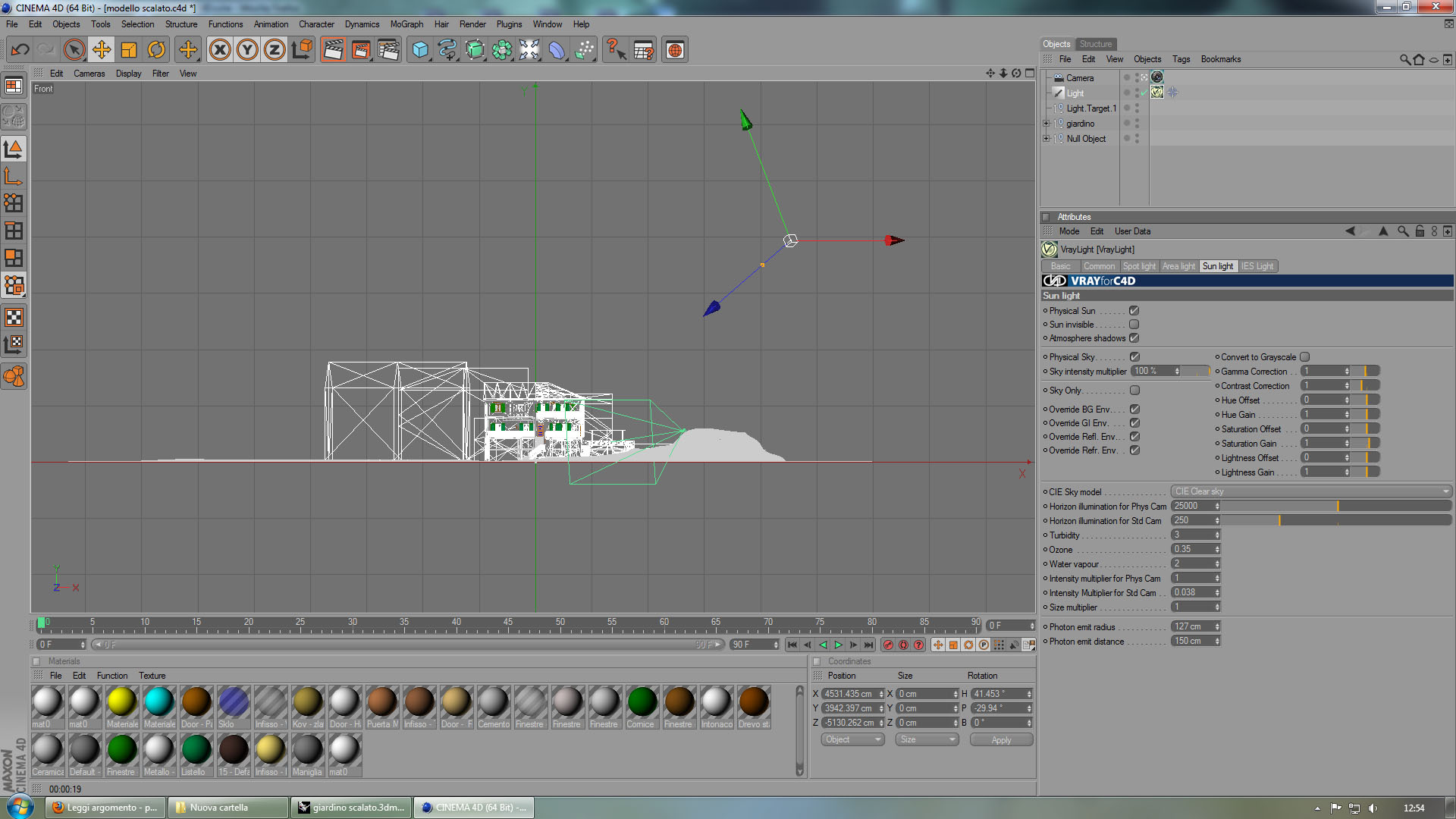Switch to the Area light tab
1456x819 pixels.
point(1178,266)
